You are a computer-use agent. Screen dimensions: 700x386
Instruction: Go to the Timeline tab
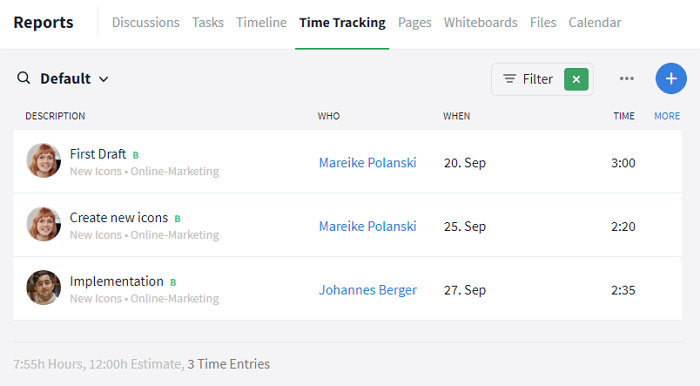[x=261, y=22]
